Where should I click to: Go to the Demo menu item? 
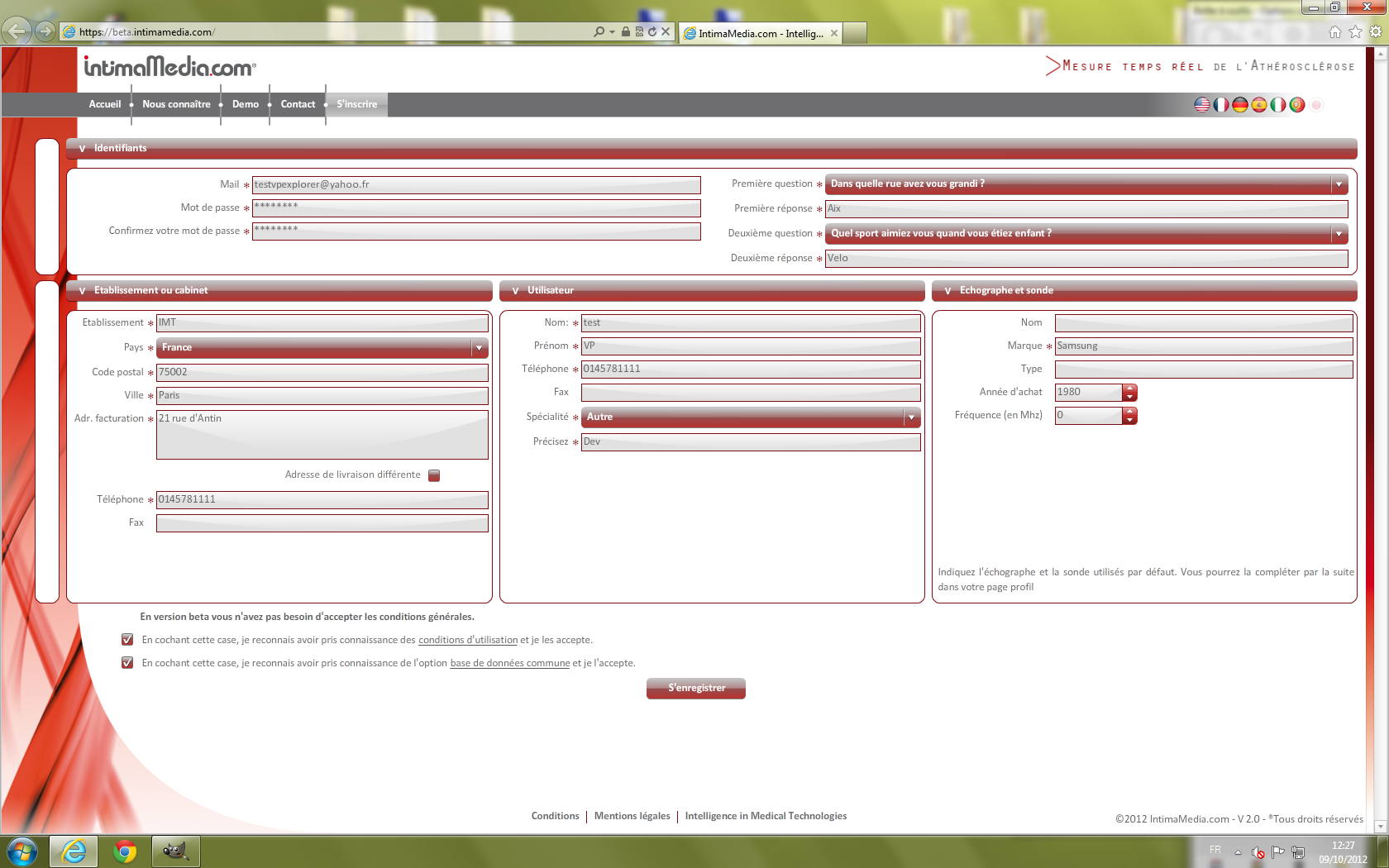tap(246, 104)
